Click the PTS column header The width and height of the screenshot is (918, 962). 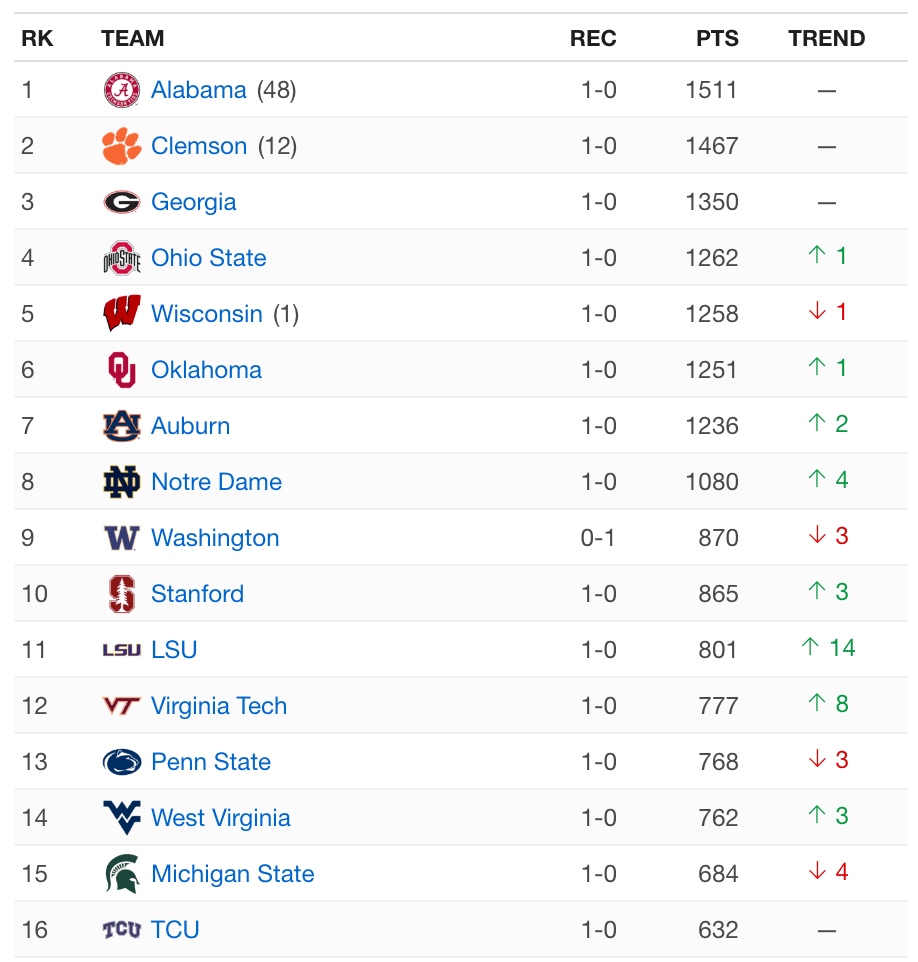[x=717, y=39]
